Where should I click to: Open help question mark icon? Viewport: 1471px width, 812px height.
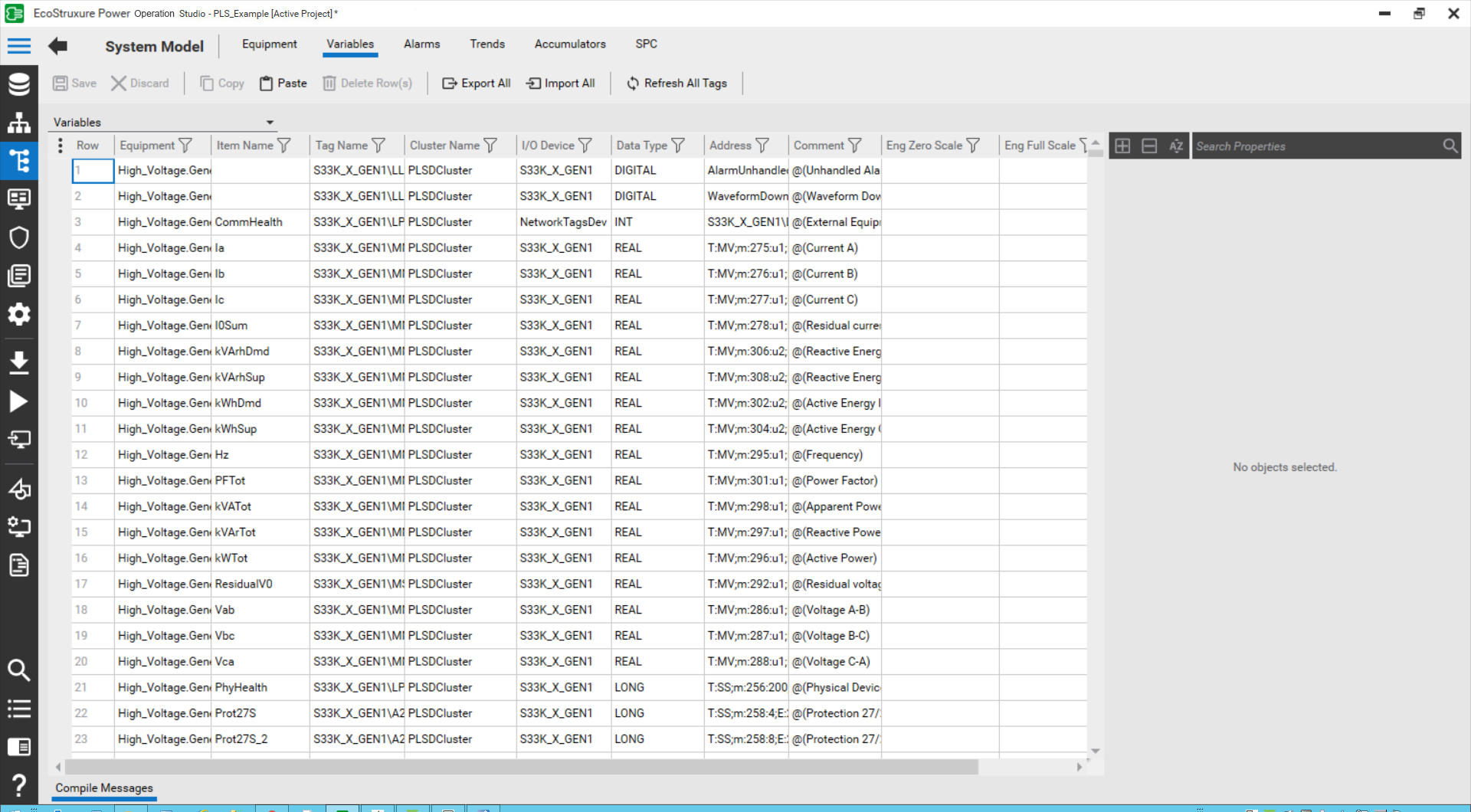(x=19, y=784)
